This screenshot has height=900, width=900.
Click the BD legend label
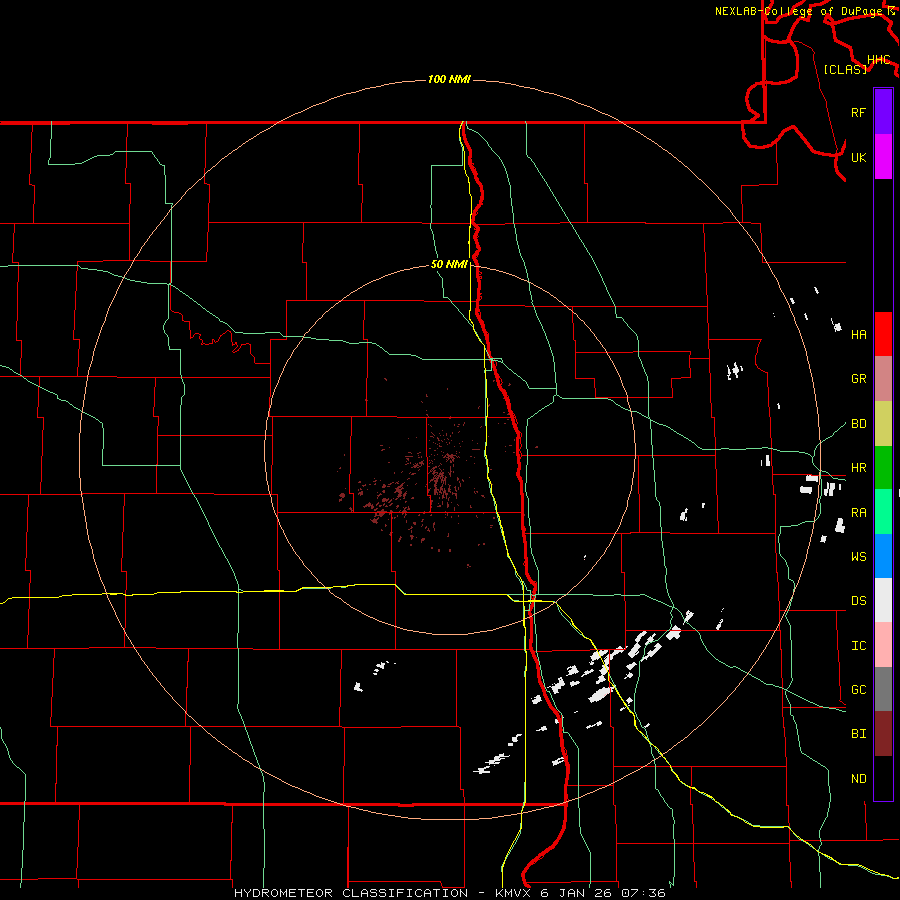[x=858, y=424]
